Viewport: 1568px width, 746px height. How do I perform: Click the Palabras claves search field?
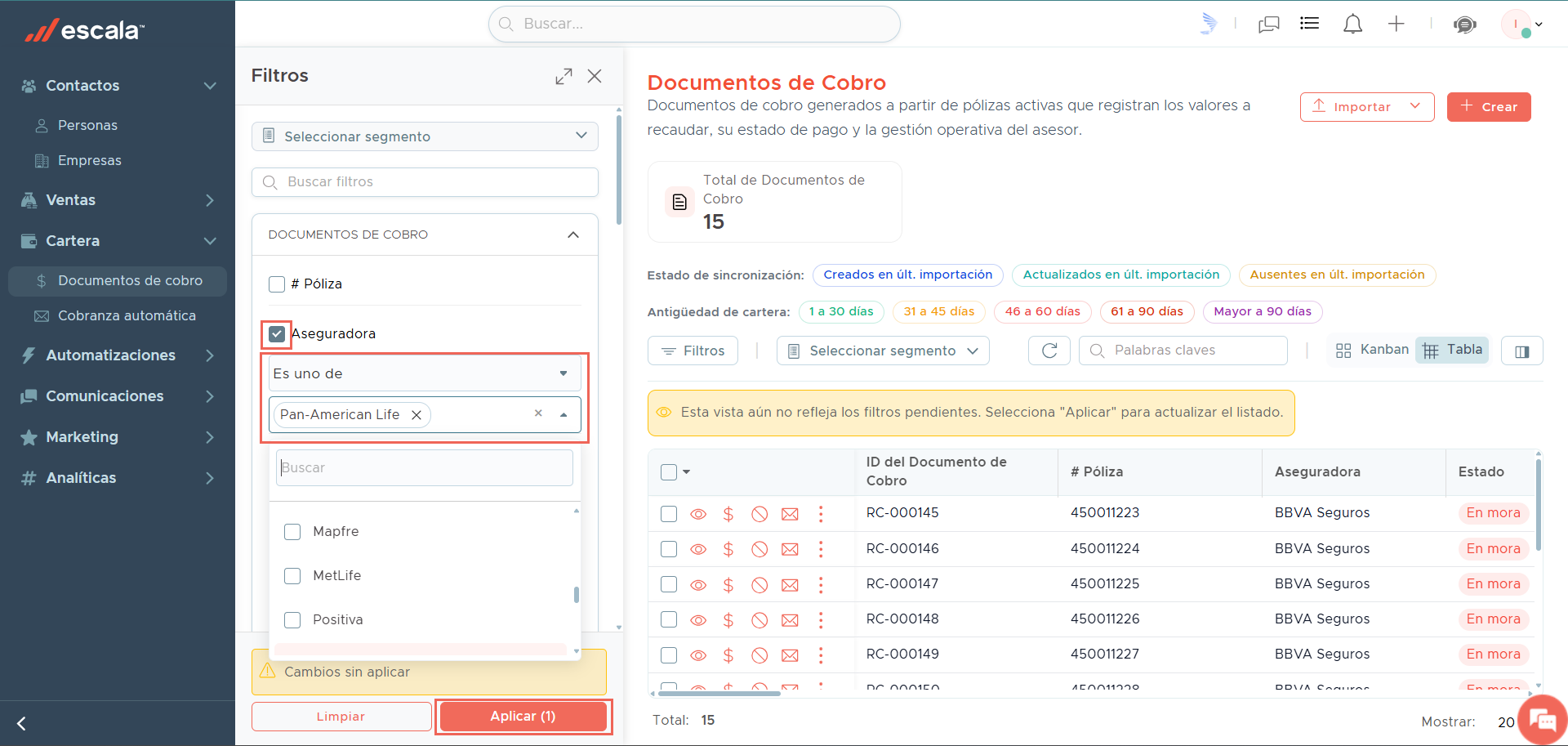tap(1183, 351)
